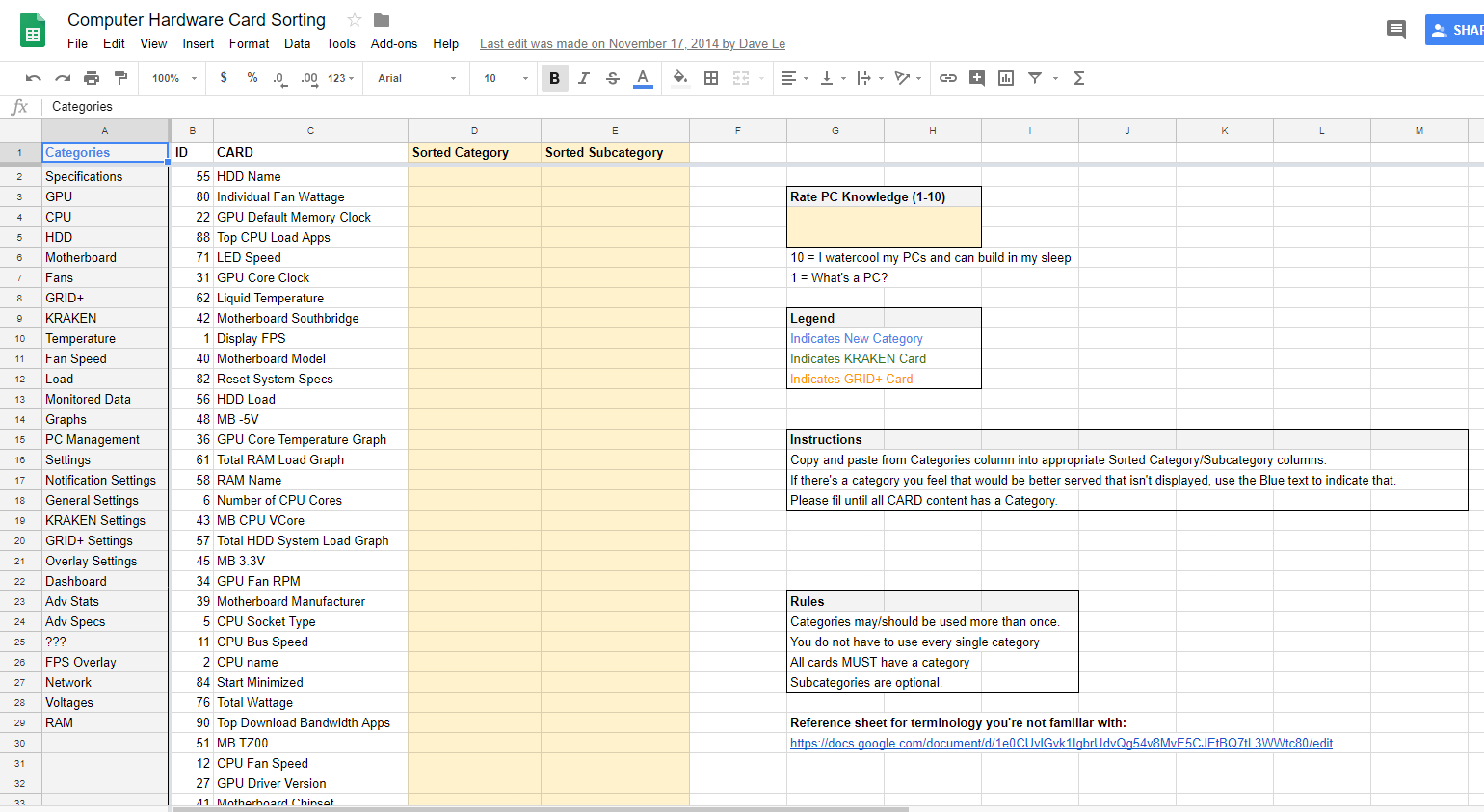Open the last edit history link
Viewport: 1484px width, 812px height.
pos(632,43)
